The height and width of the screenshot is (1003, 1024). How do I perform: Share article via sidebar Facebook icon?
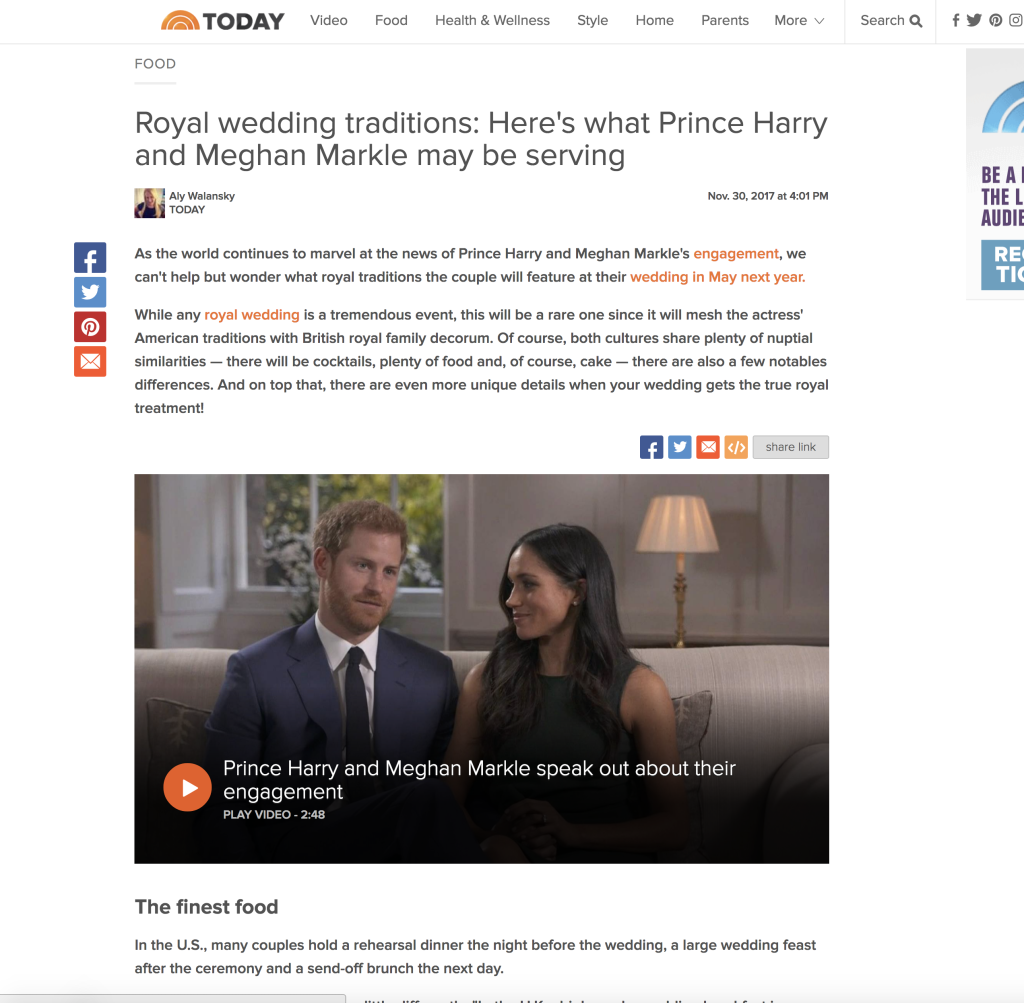click(90, 258)
